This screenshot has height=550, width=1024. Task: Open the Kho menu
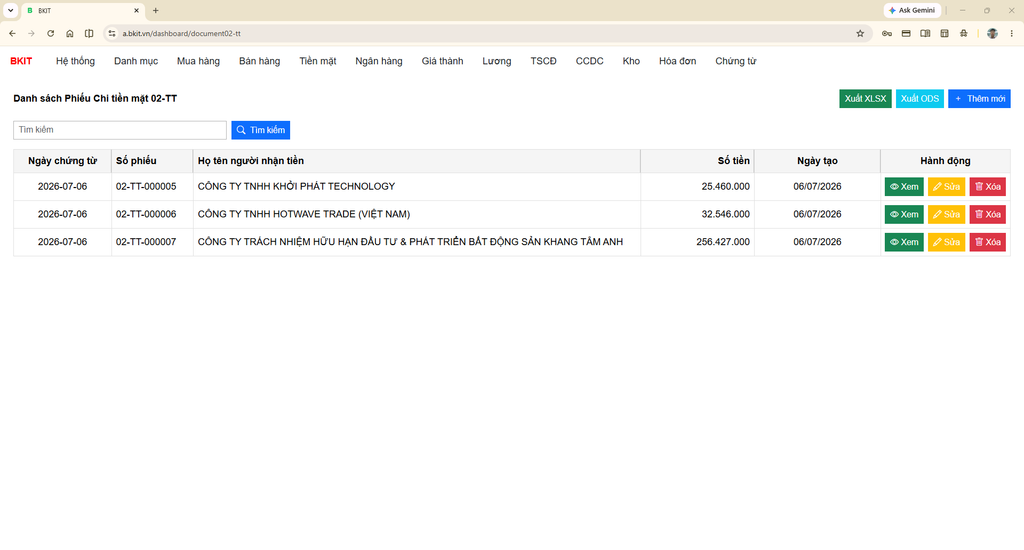[631, 61]
